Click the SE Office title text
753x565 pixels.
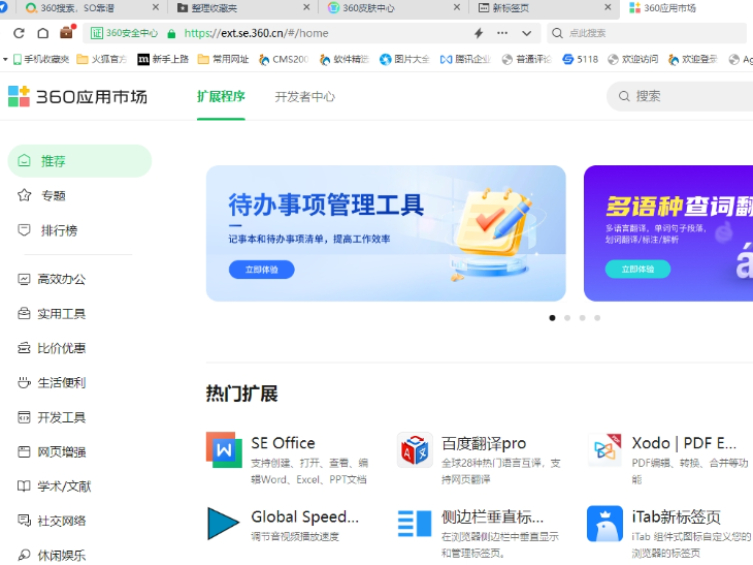coord(283,443)
